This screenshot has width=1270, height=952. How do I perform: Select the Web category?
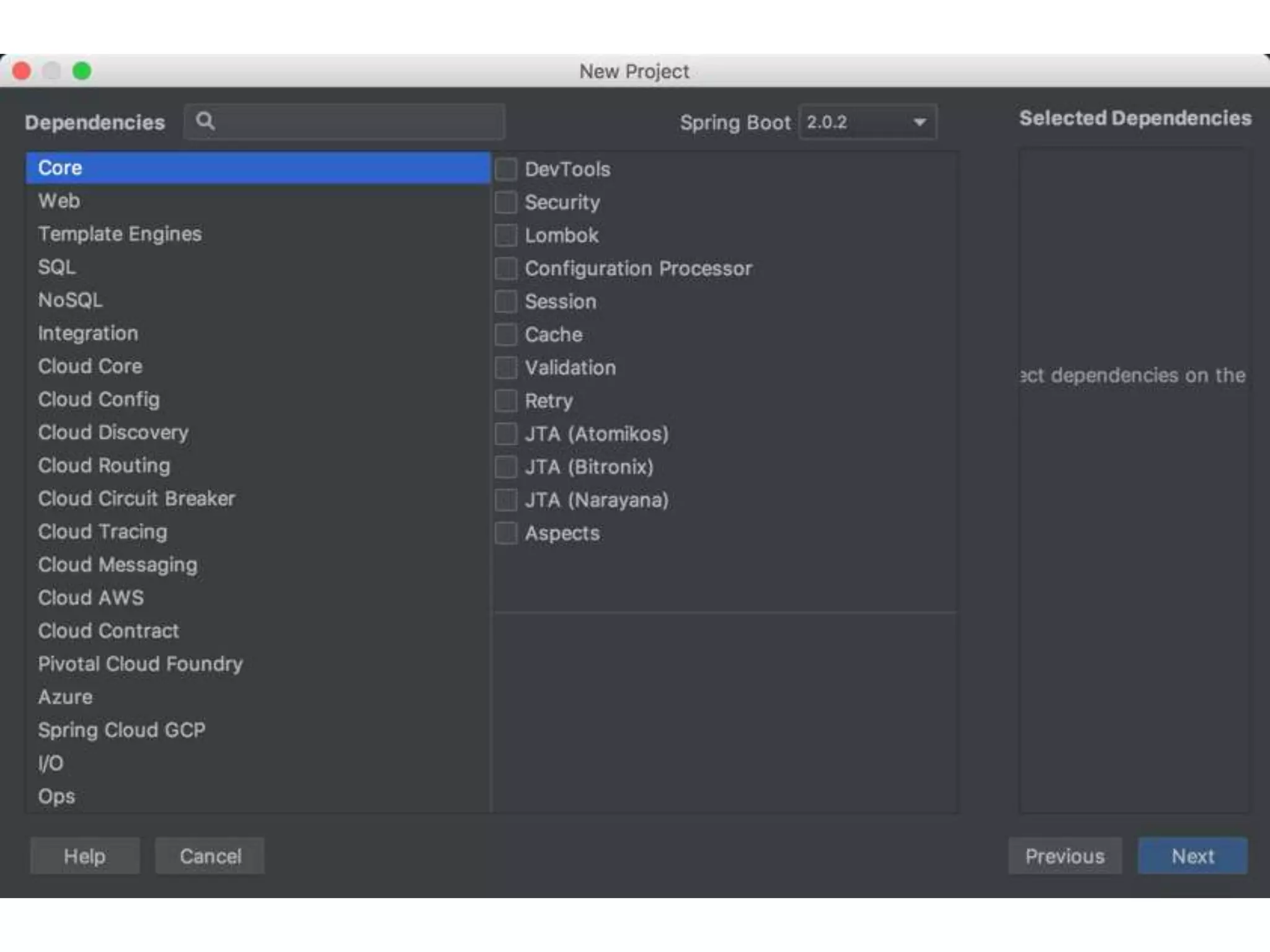pyautogui.click(x=60, y=201)
